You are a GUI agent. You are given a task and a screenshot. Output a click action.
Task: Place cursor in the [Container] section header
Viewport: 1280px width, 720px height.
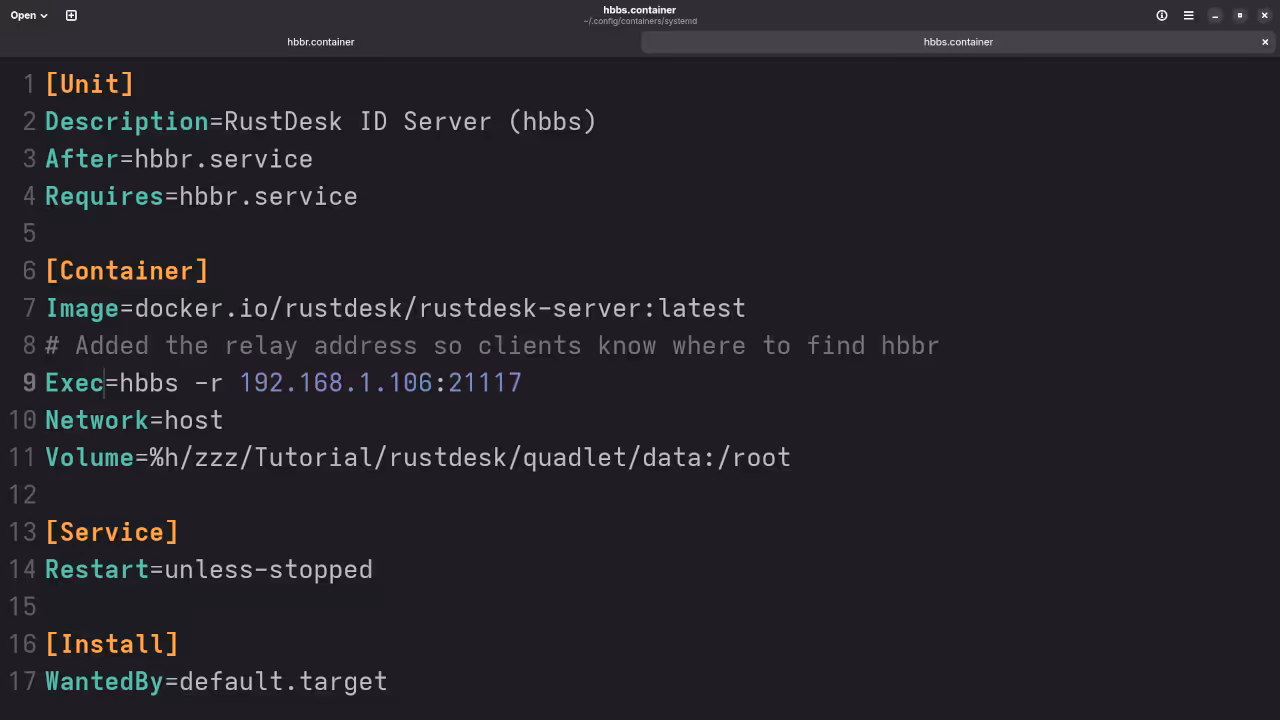tap(127, 270)
